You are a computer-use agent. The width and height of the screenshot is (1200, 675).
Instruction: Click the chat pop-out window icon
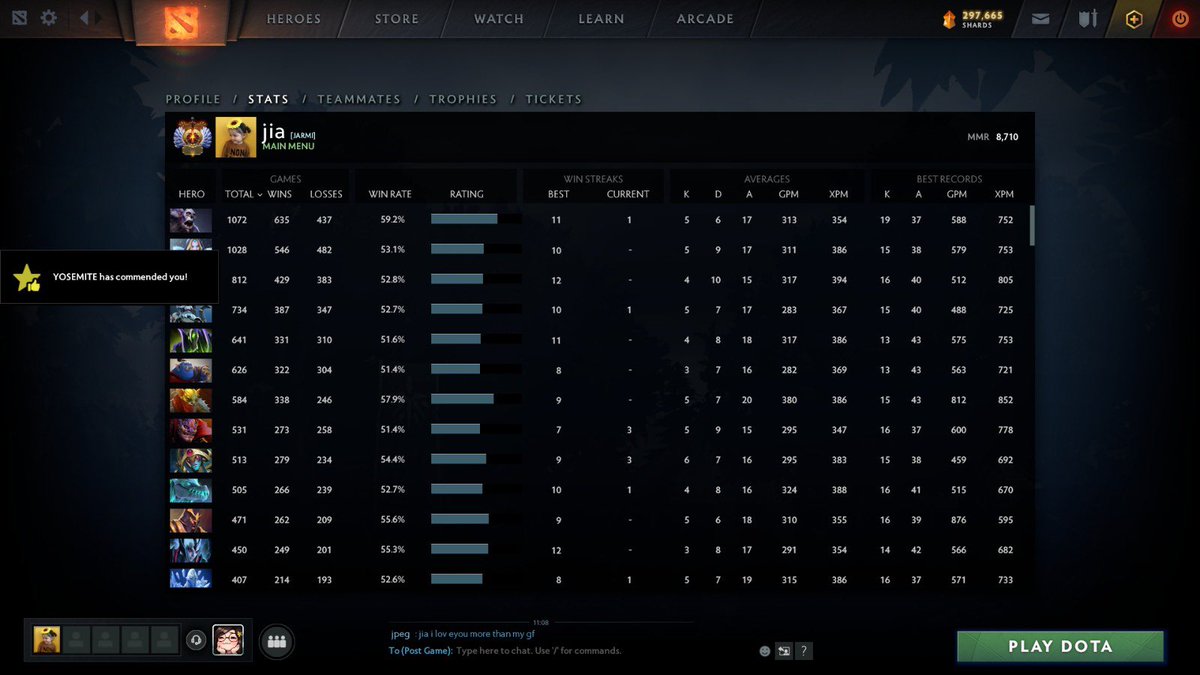click(x=784, y=651)
